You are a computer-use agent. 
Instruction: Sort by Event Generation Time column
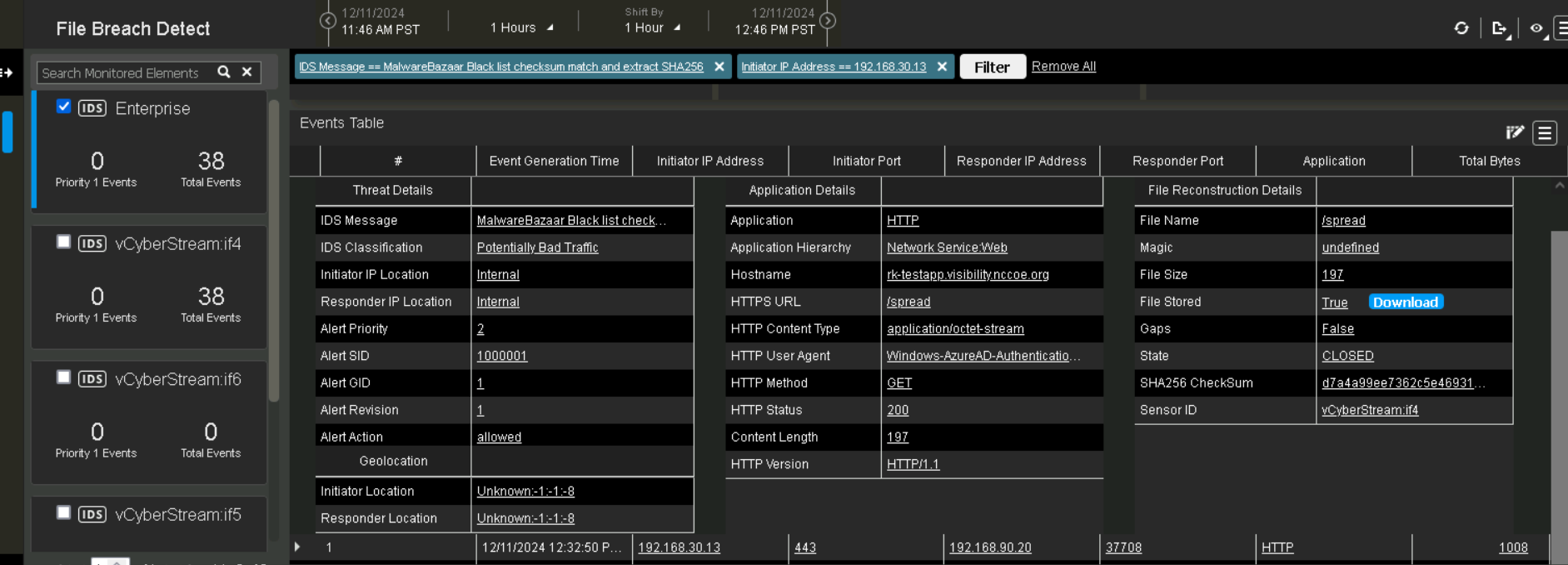coord(554,161)
